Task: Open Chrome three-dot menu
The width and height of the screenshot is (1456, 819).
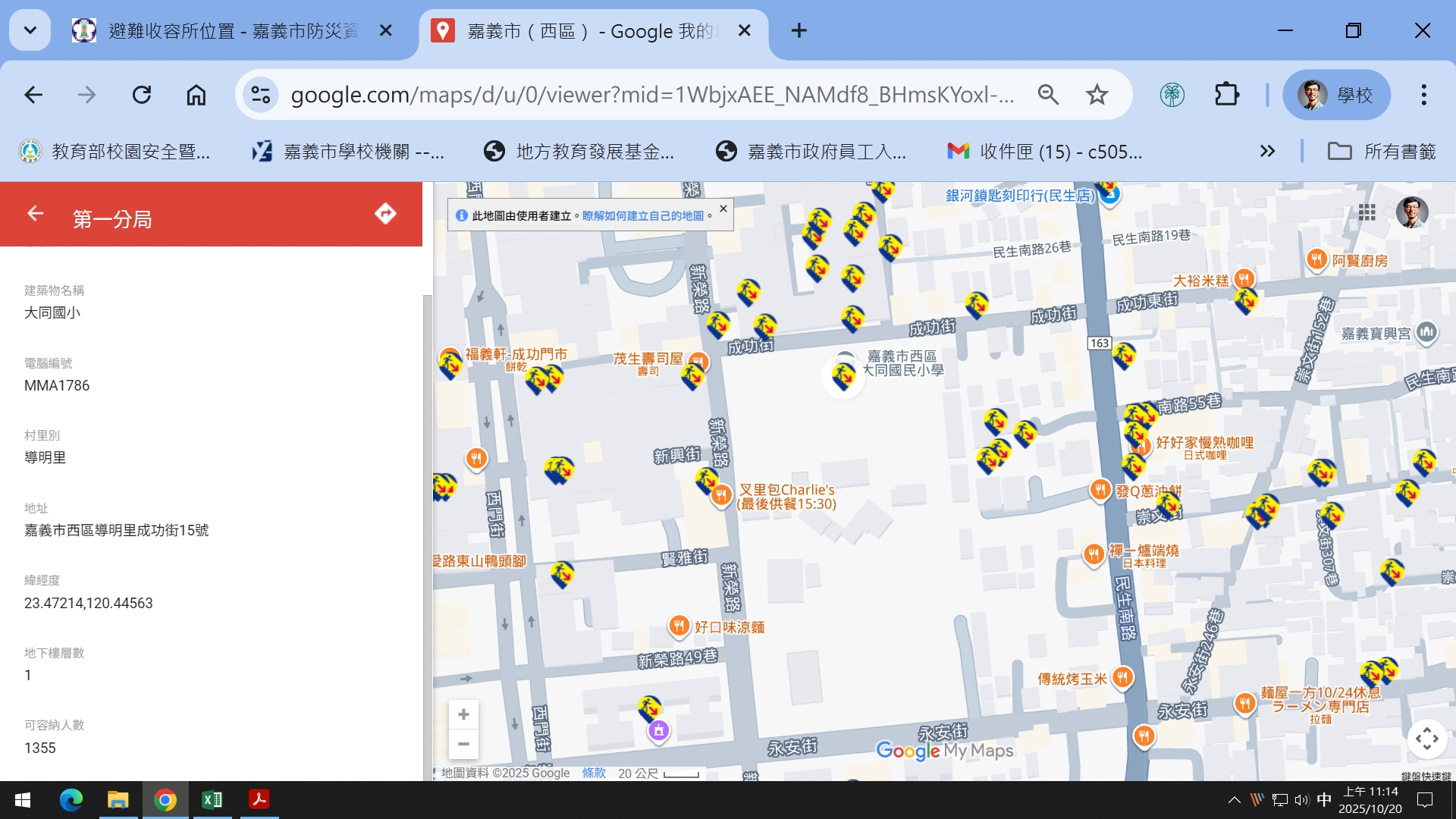Action: click(1423, 95)
